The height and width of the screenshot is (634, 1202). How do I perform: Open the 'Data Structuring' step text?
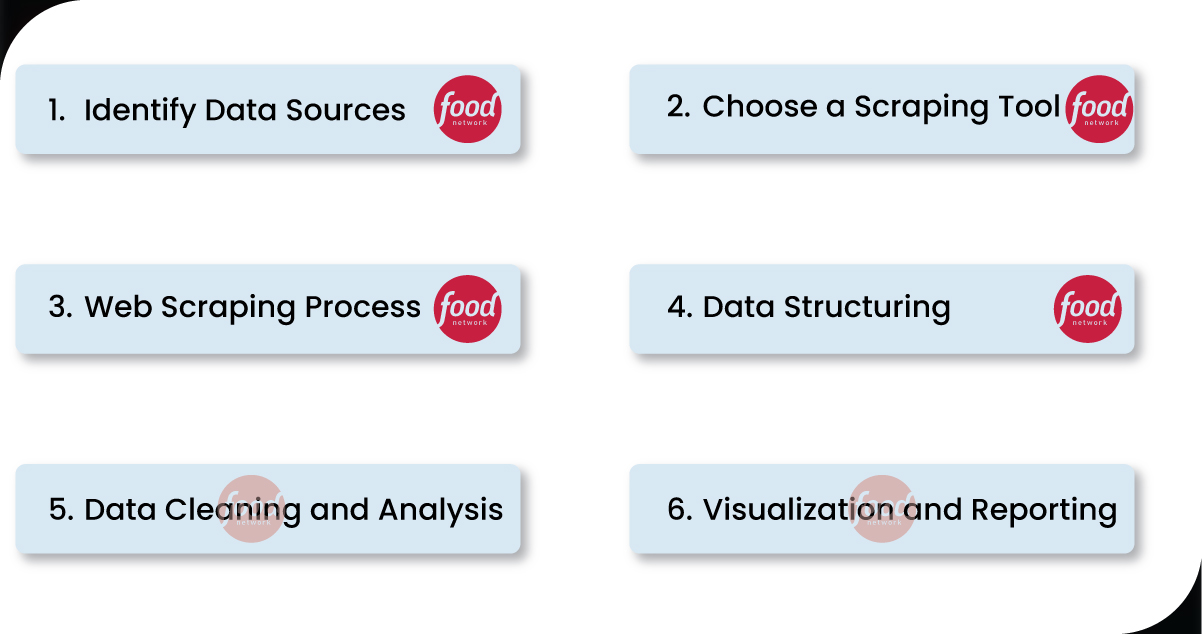tap(826, 307)
